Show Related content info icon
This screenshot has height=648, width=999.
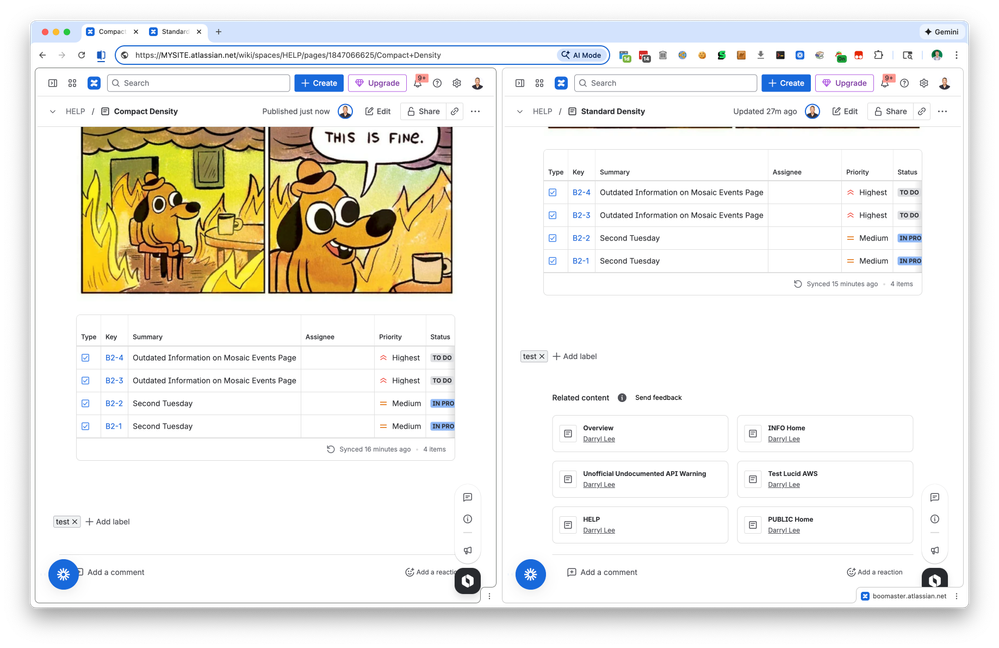(622, 398)
